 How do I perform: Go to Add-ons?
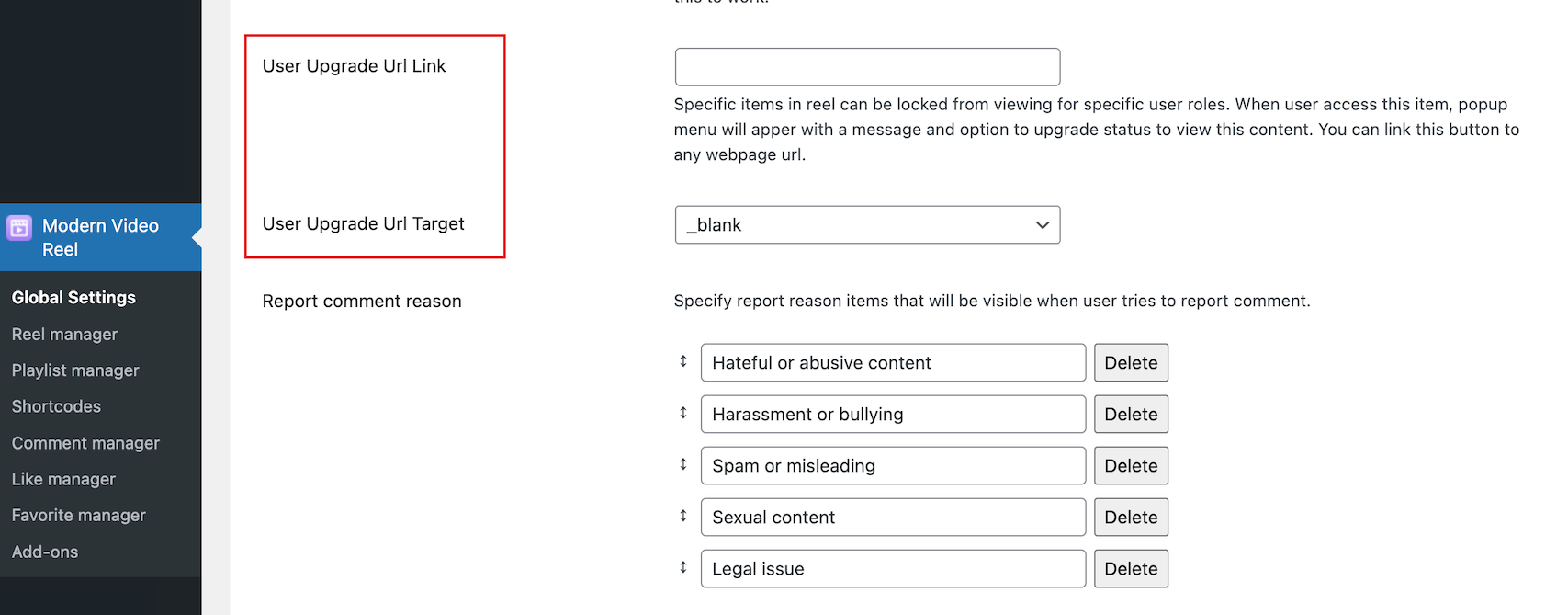pyautogui.click(x=45, y=552)
